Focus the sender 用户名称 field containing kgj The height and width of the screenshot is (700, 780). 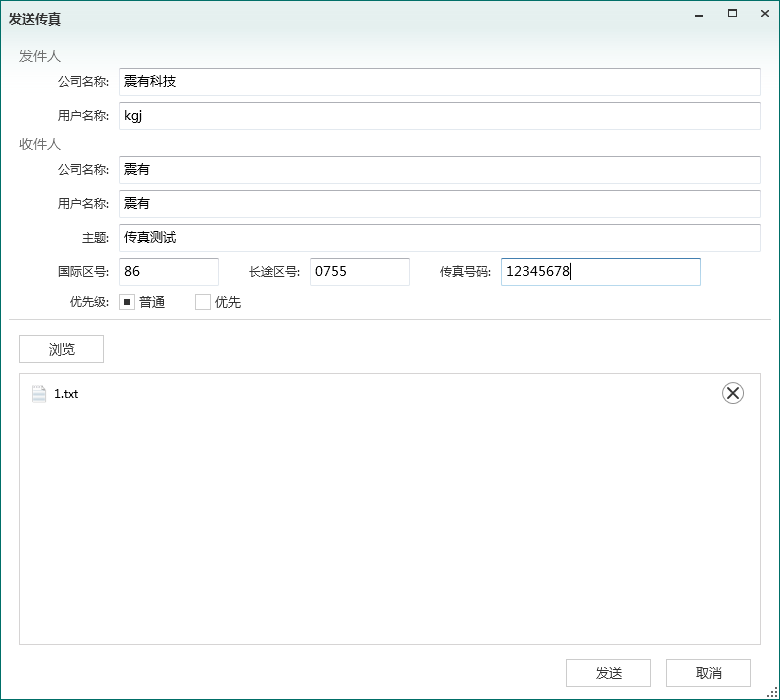[439, 116]
